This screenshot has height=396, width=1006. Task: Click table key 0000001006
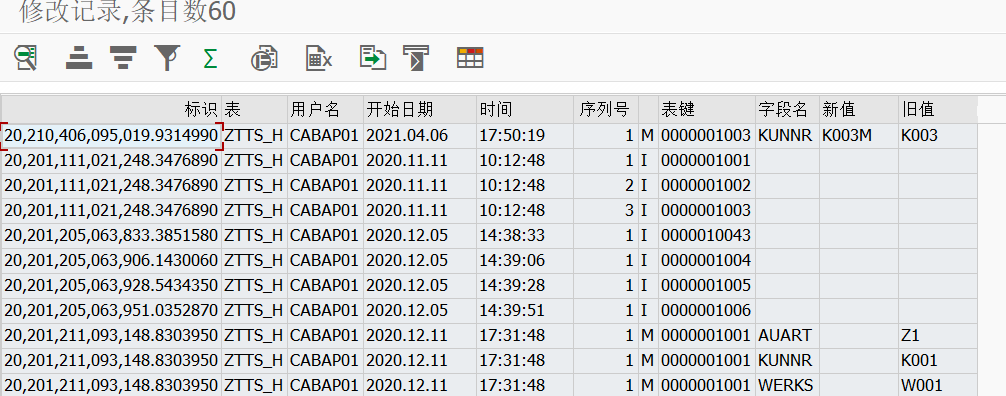pyautogui.click(x=707, y=311)
